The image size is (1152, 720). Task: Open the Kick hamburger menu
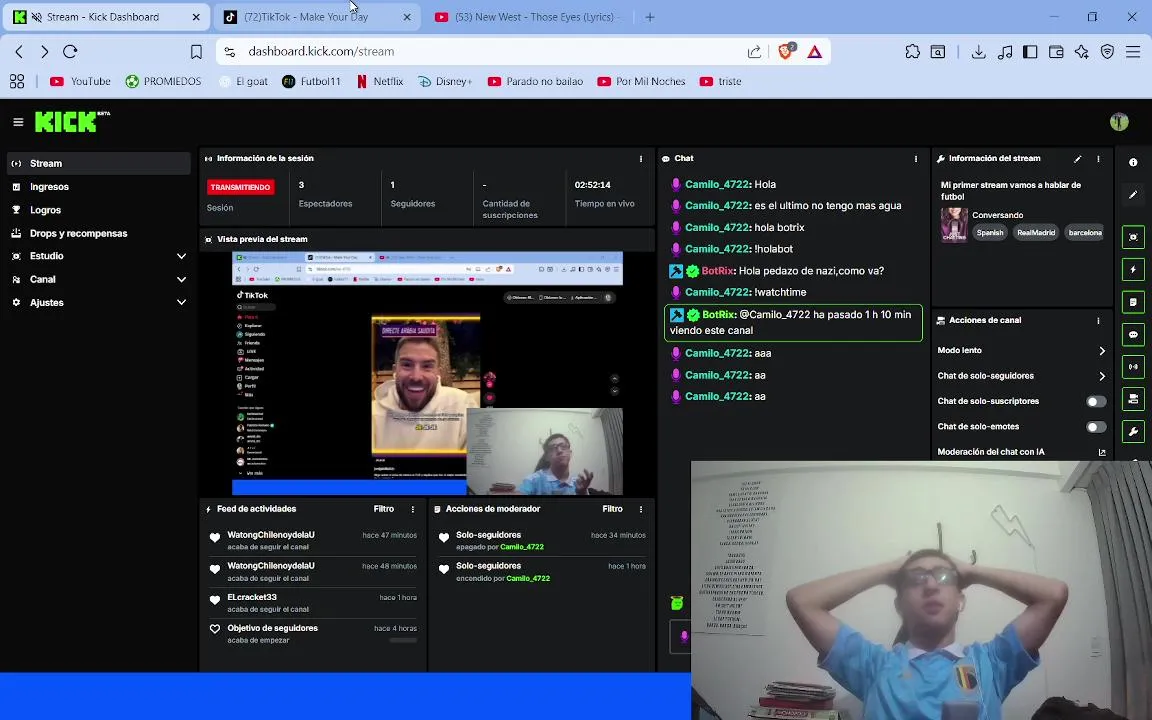click(x=18, y=122)
